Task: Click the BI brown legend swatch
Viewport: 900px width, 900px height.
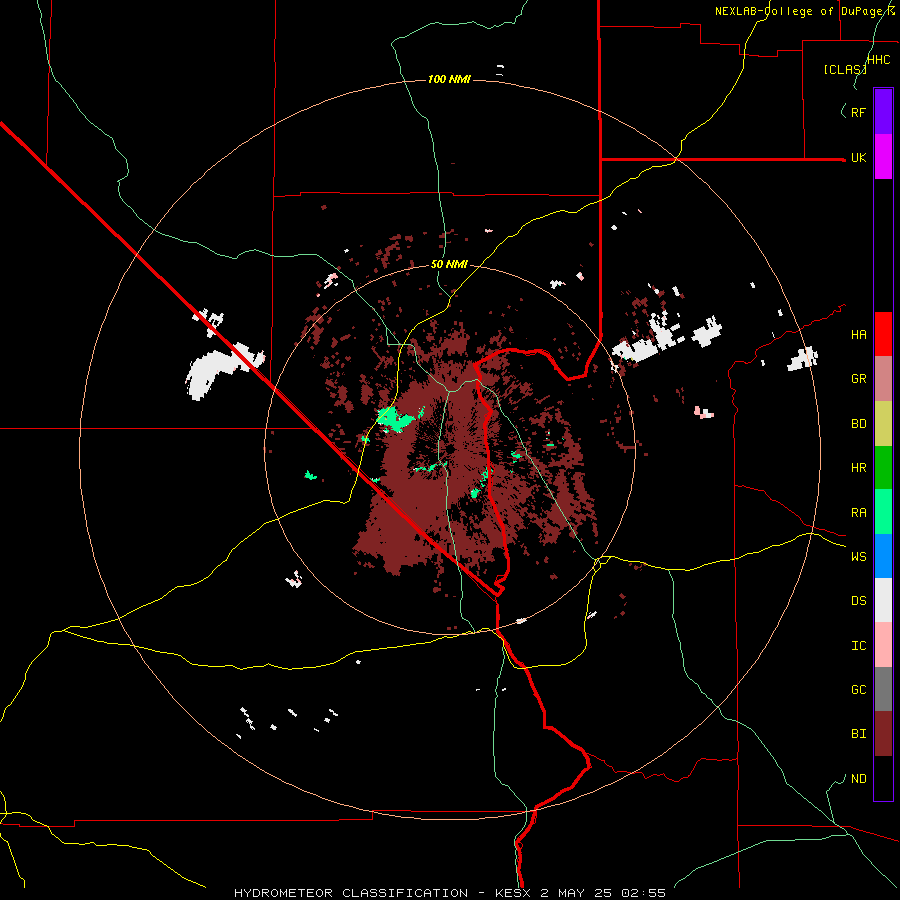Action: tap(883, 734)
